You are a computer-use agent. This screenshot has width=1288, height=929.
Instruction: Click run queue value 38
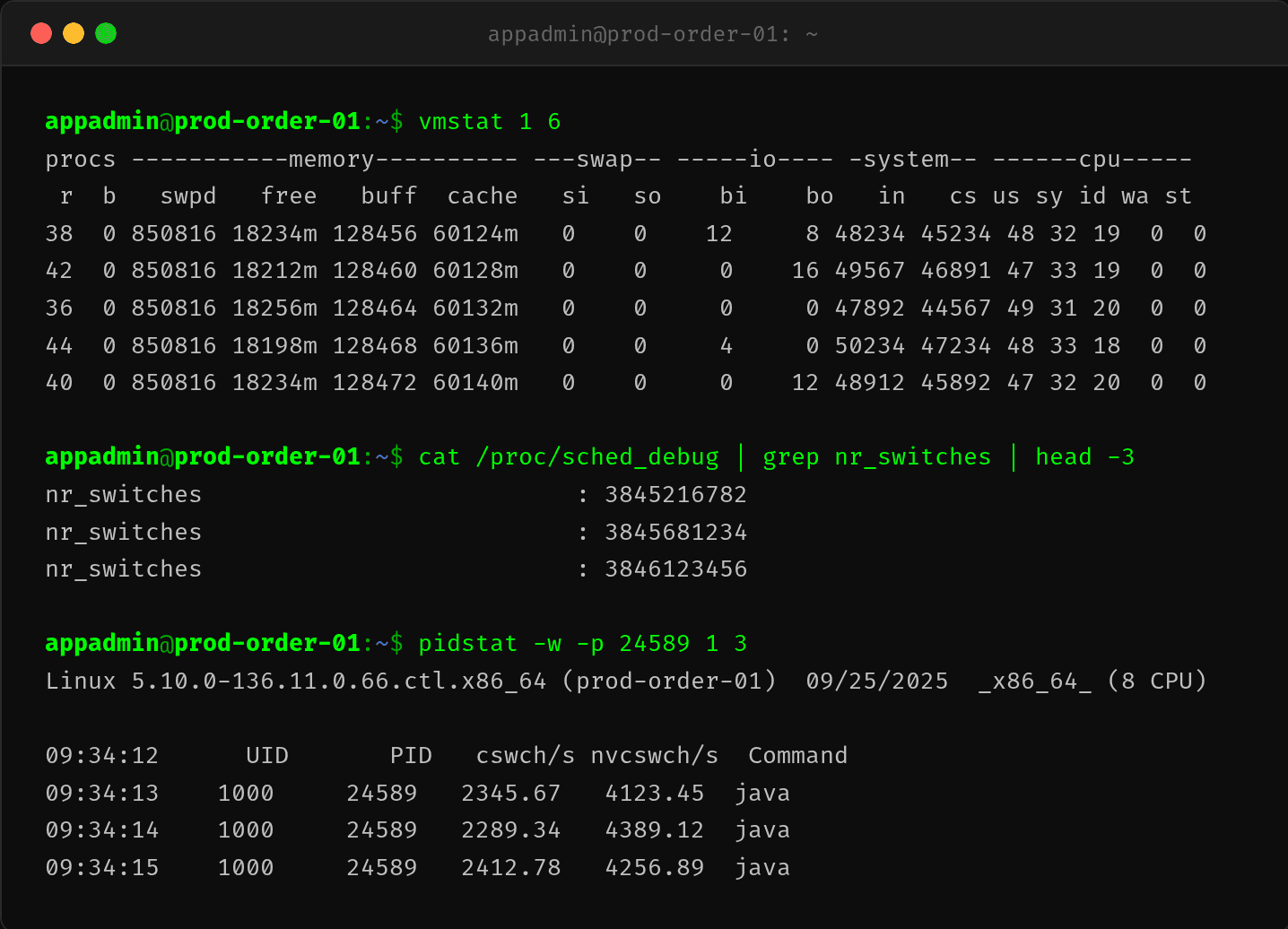[59, 233]
